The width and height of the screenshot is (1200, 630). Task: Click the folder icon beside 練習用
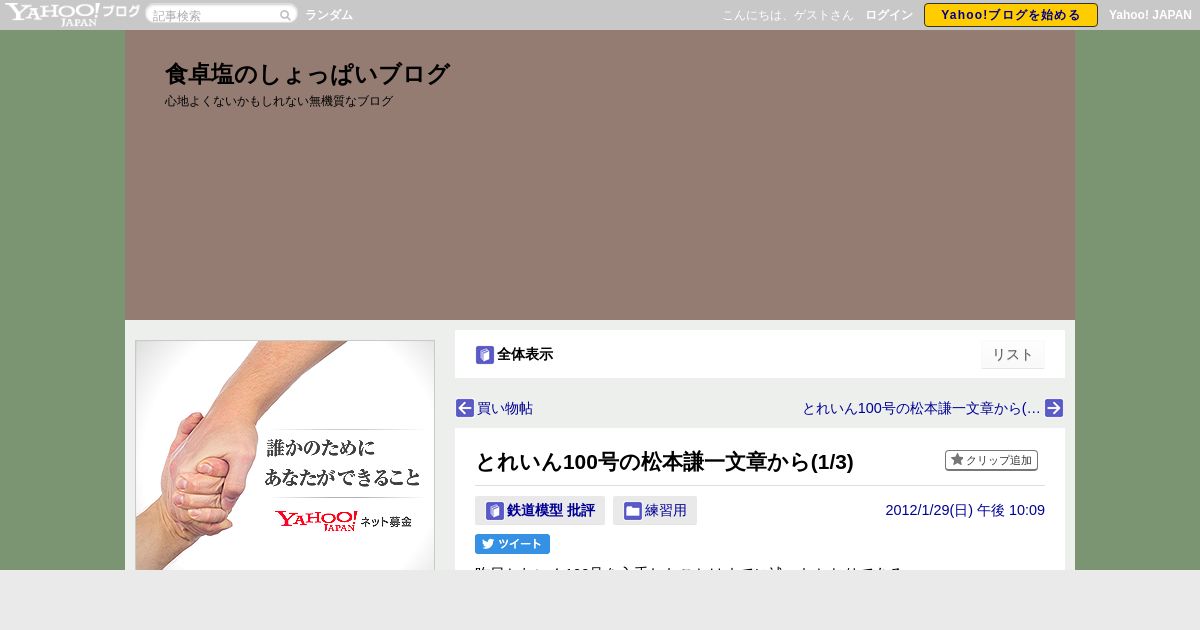(633, 511)
